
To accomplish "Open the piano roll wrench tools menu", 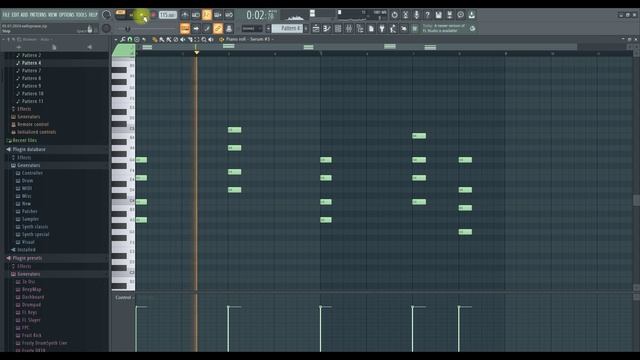I will pyautogui.click(x=122, y=40).
